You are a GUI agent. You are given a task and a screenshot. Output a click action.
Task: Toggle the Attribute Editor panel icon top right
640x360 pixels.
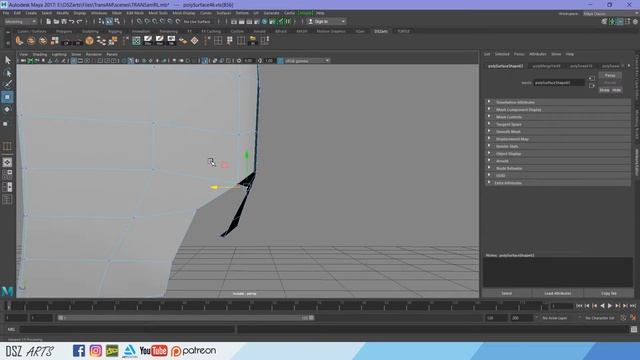[620, 22]
